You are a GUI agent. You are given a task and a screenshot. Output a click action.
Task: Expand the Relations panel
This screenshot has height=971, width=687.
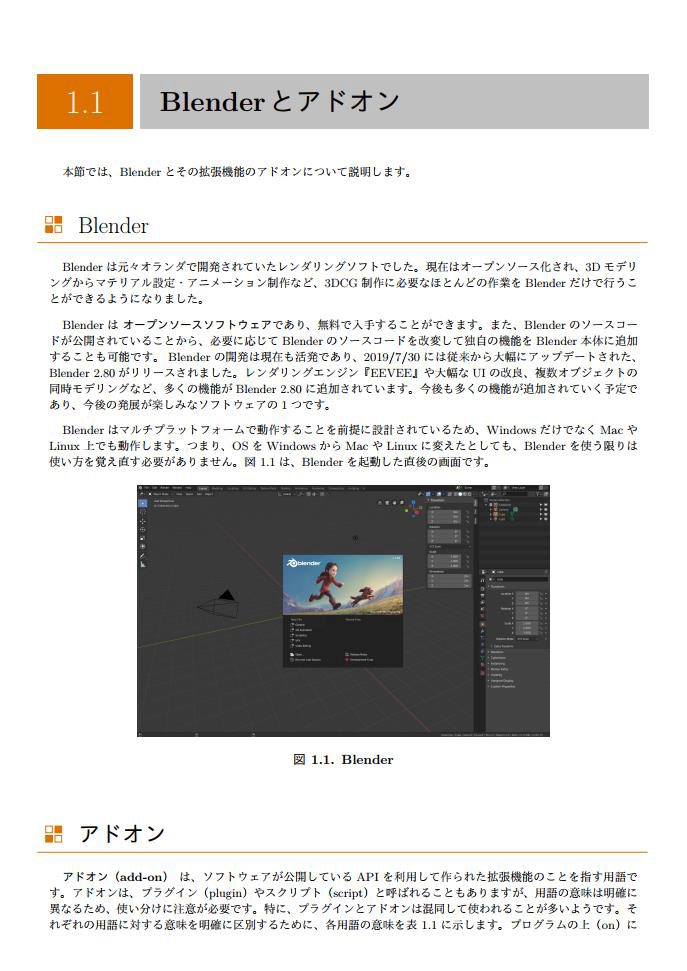[496, 652]
